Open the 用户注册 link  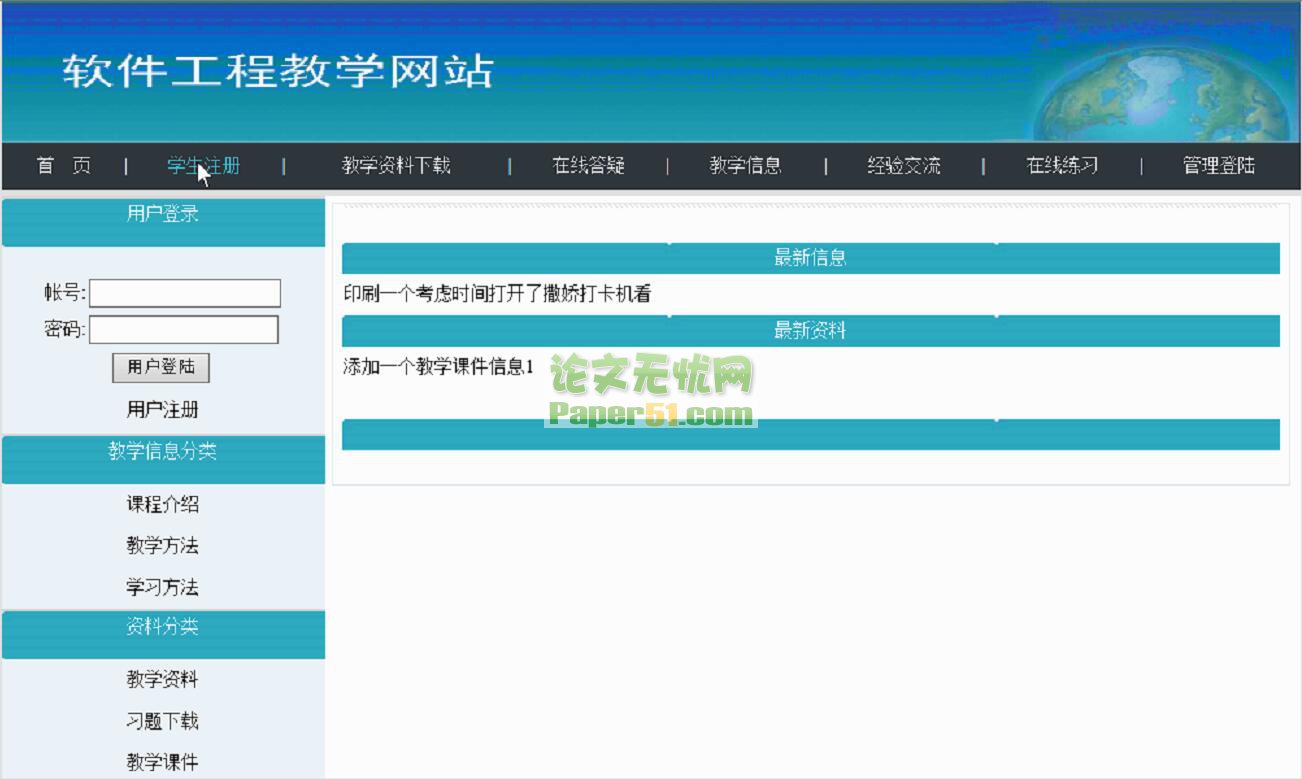pyautogui.click(x=162, y=409)
